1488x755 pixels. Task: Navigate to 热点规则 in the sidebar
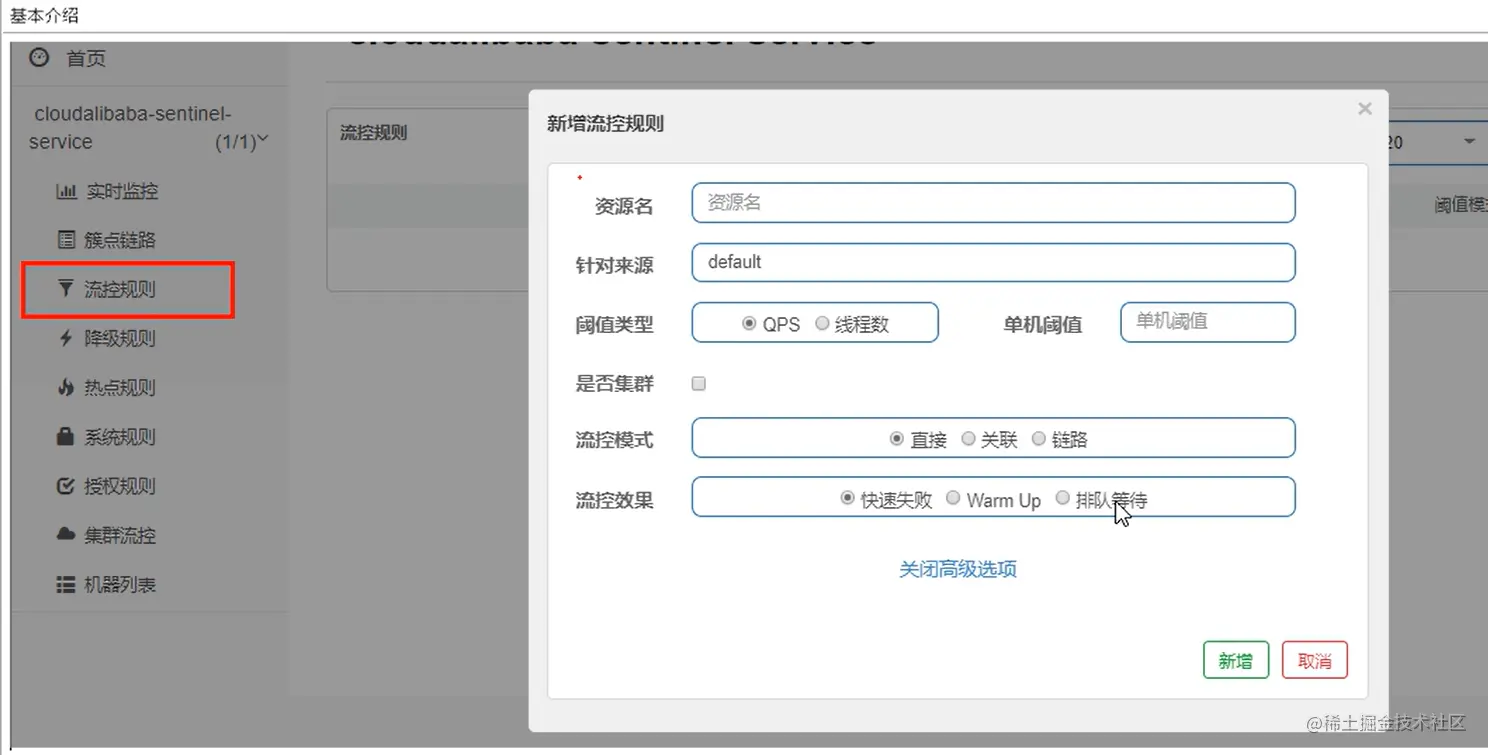pyautogui.click(x=120, y=387)
